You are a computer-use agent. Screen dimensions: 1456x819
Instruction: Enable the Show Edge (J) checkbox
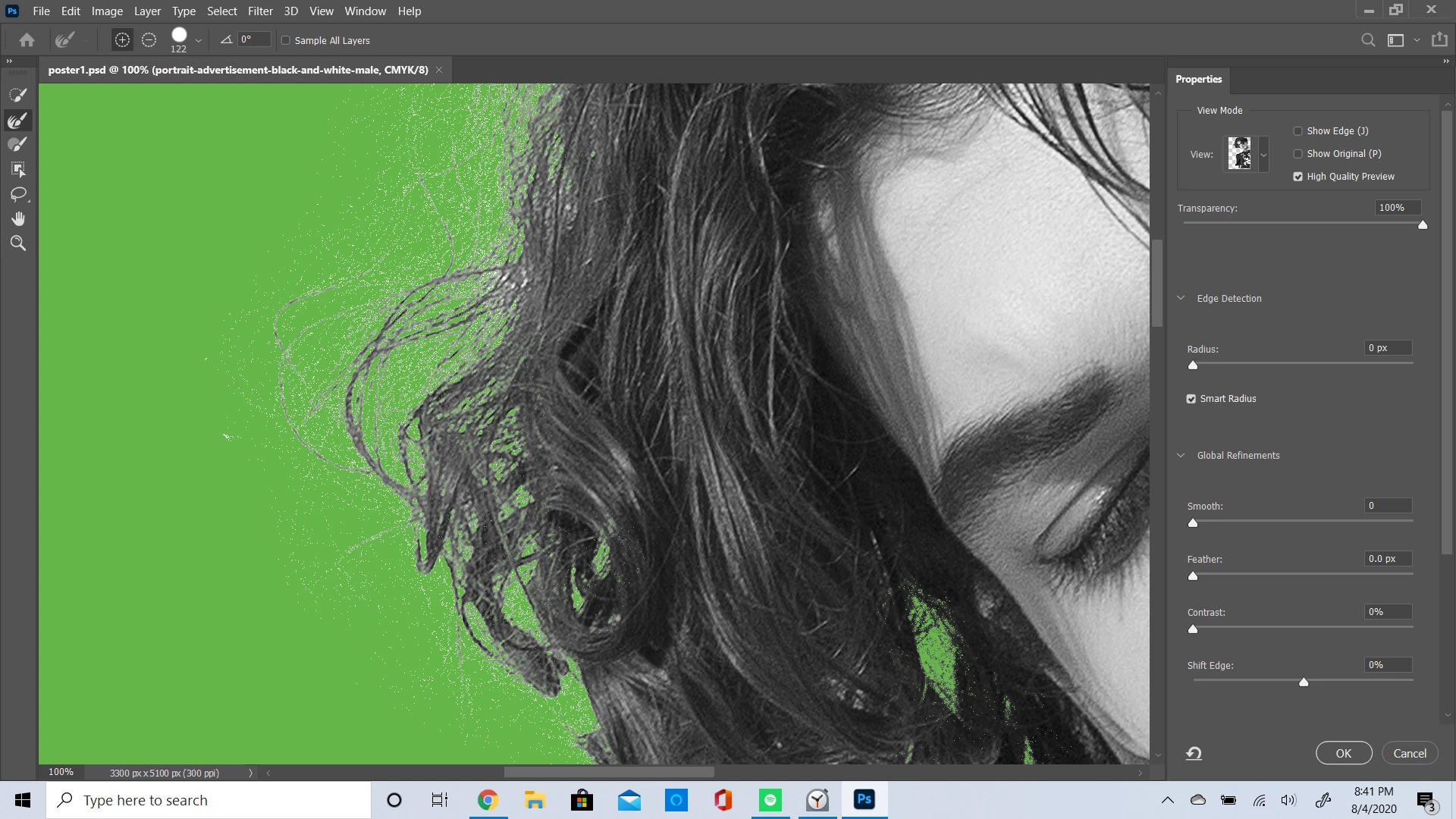click(x=1298, y=131)
